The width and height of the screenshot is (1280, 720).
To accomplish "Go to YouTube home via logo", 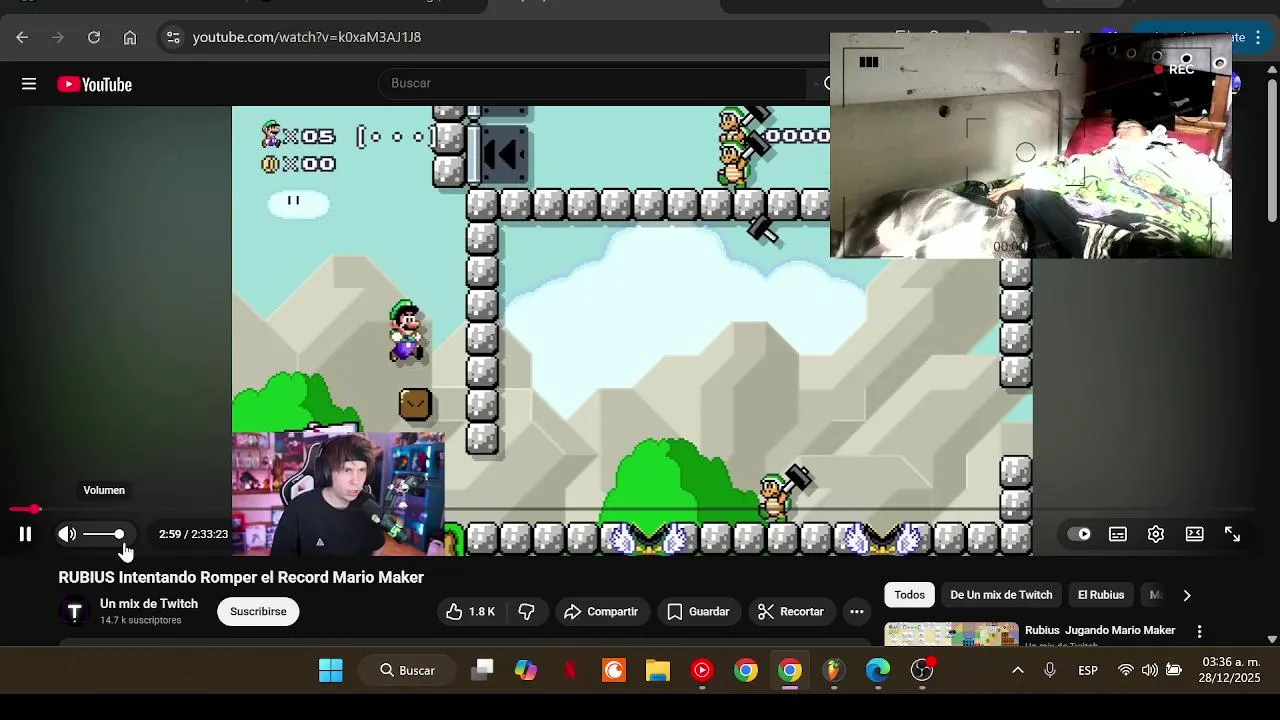I will 95,84.
